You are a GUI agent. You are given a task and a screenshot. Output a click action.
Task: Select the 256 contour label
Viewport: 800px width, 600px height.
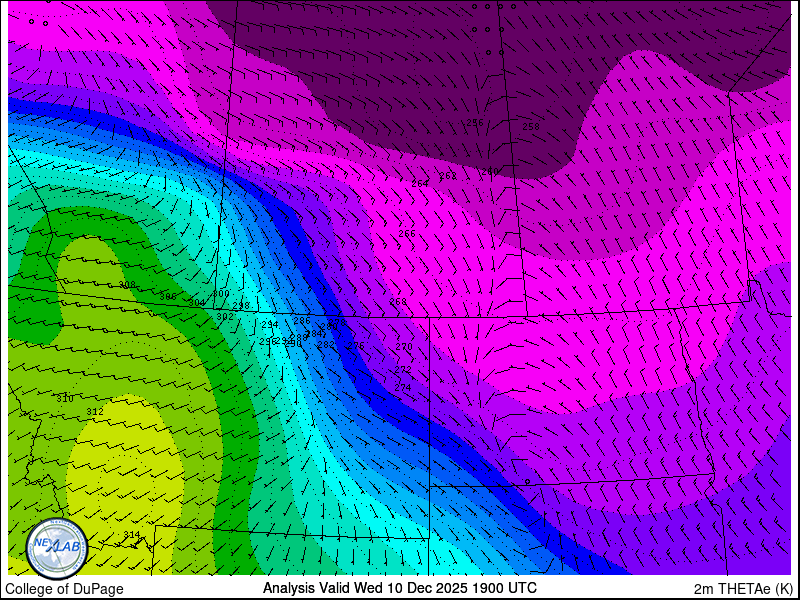click(475, 122)
